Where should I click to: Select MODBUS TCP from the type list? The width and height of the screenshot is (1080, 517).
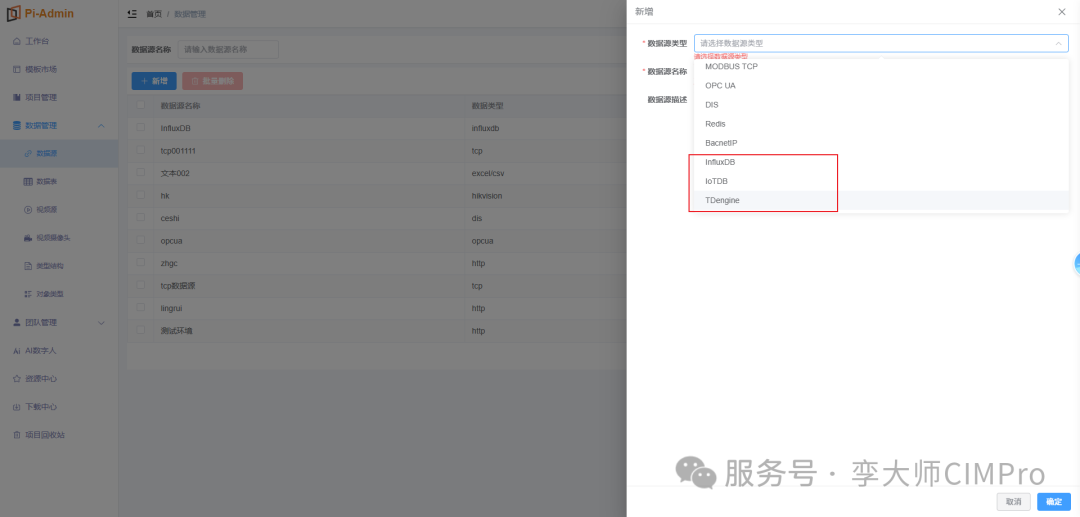pyautogui.click(x=881, y=67)
